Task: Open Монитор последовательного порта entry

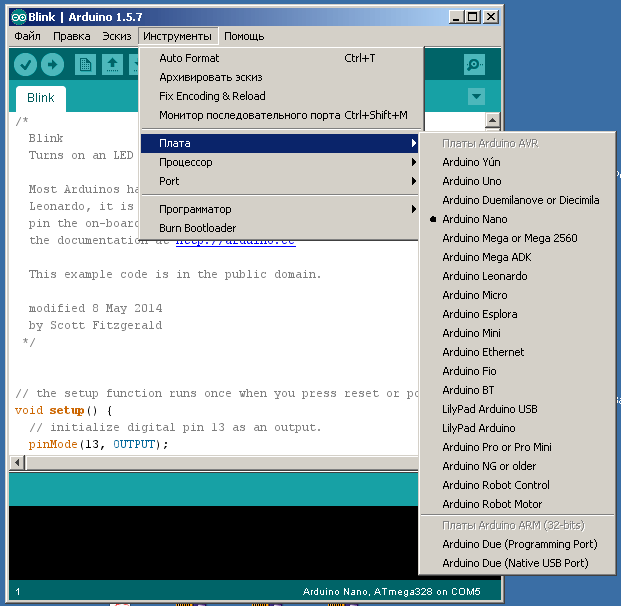Action: click(280, 115)
